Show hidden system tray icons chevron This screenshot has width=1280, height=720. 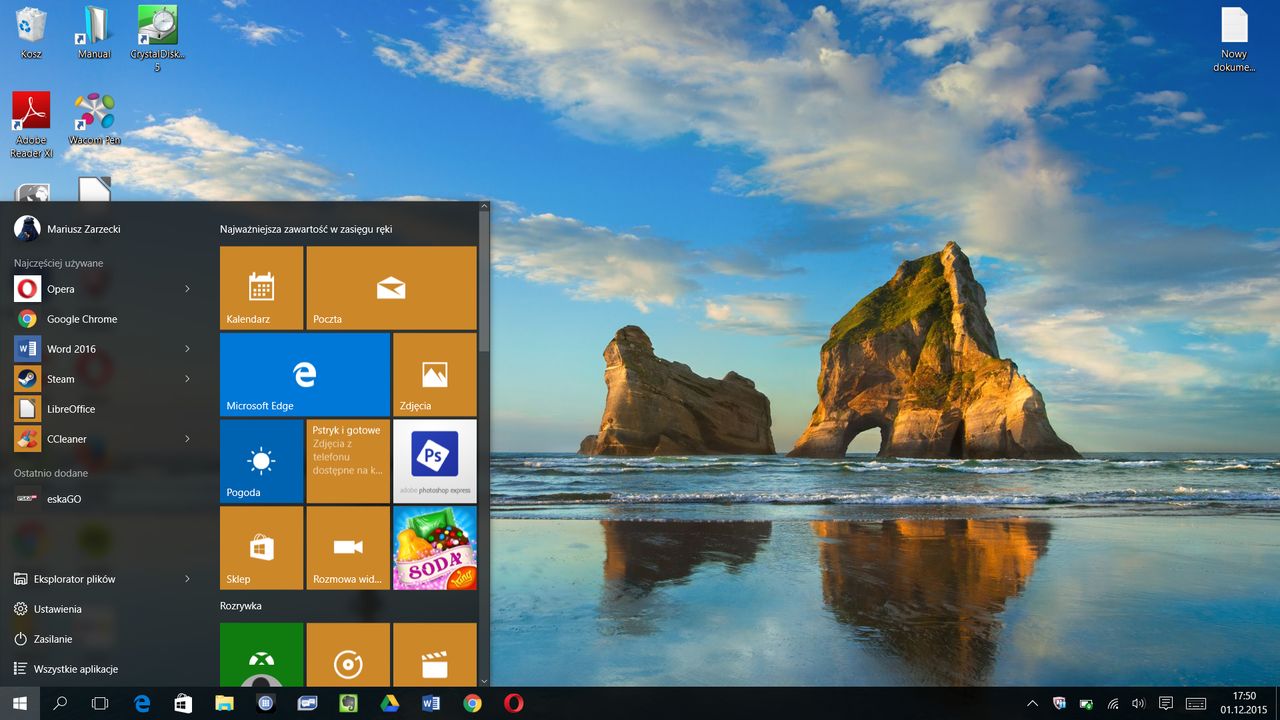[1032, 703]
